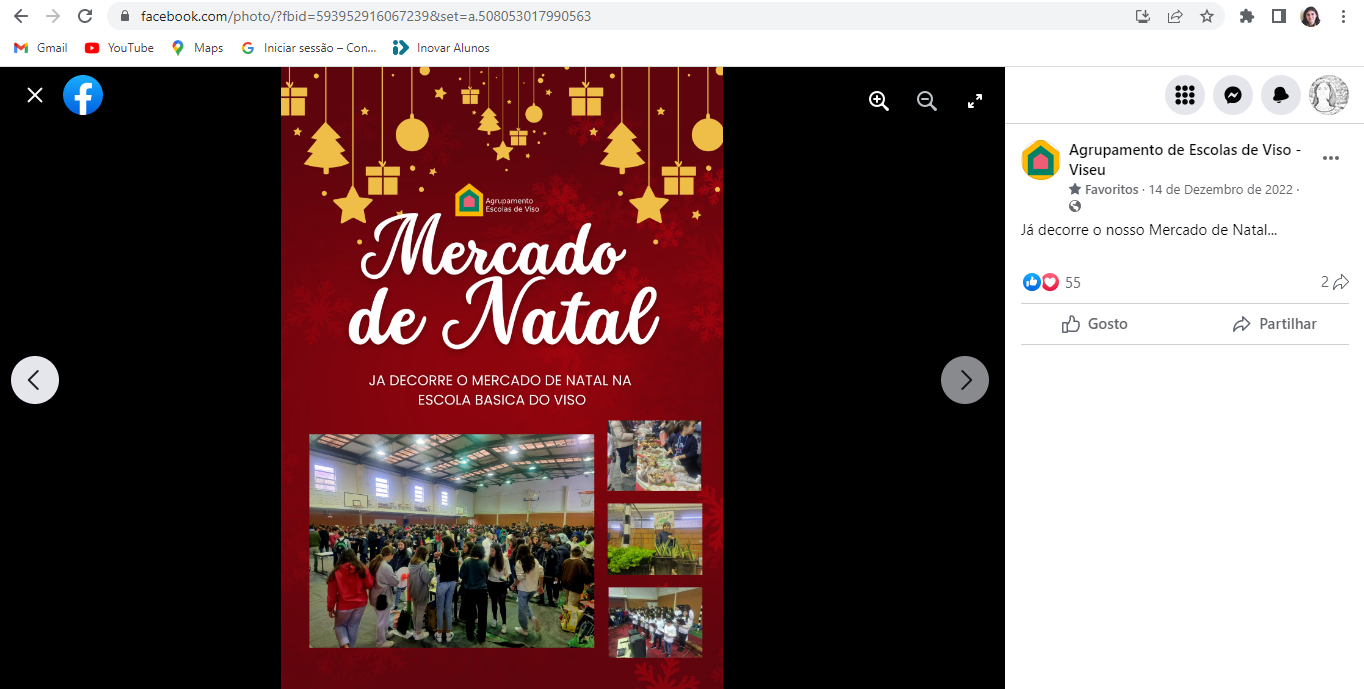
Task: View post audience globe icon
Action: [x=1075, y=206]
